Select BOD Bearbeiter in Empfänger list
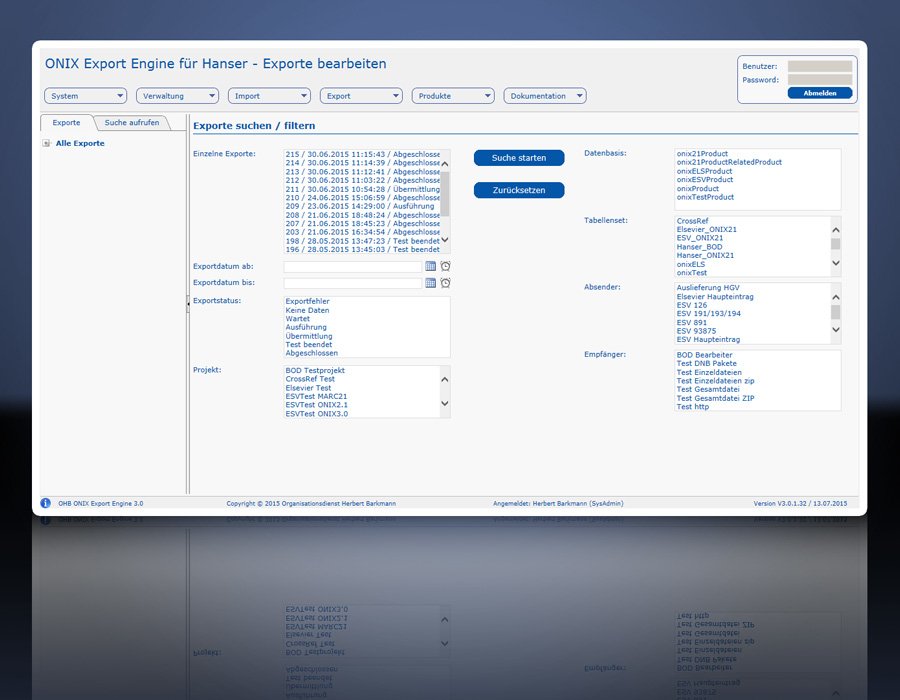Image resolution: width=900 pixels, height=700 pixels. point(704,355)
